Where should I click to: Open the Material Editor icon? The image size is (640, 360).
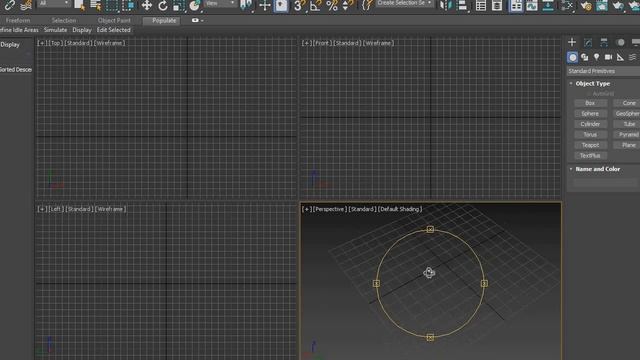tap(567, 5)
